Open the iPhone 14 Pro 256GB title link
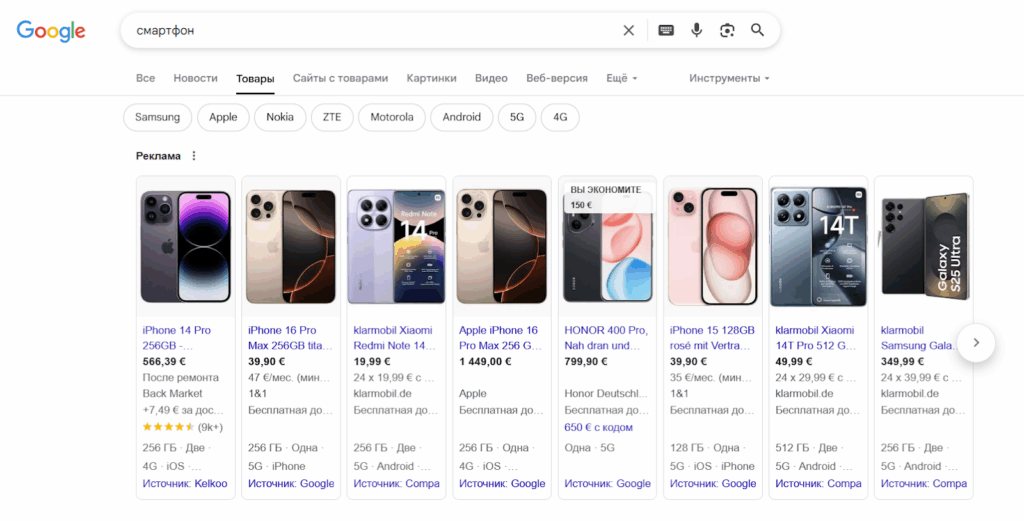The height and width of the screenshot is (521, 1024). (176, 338)
